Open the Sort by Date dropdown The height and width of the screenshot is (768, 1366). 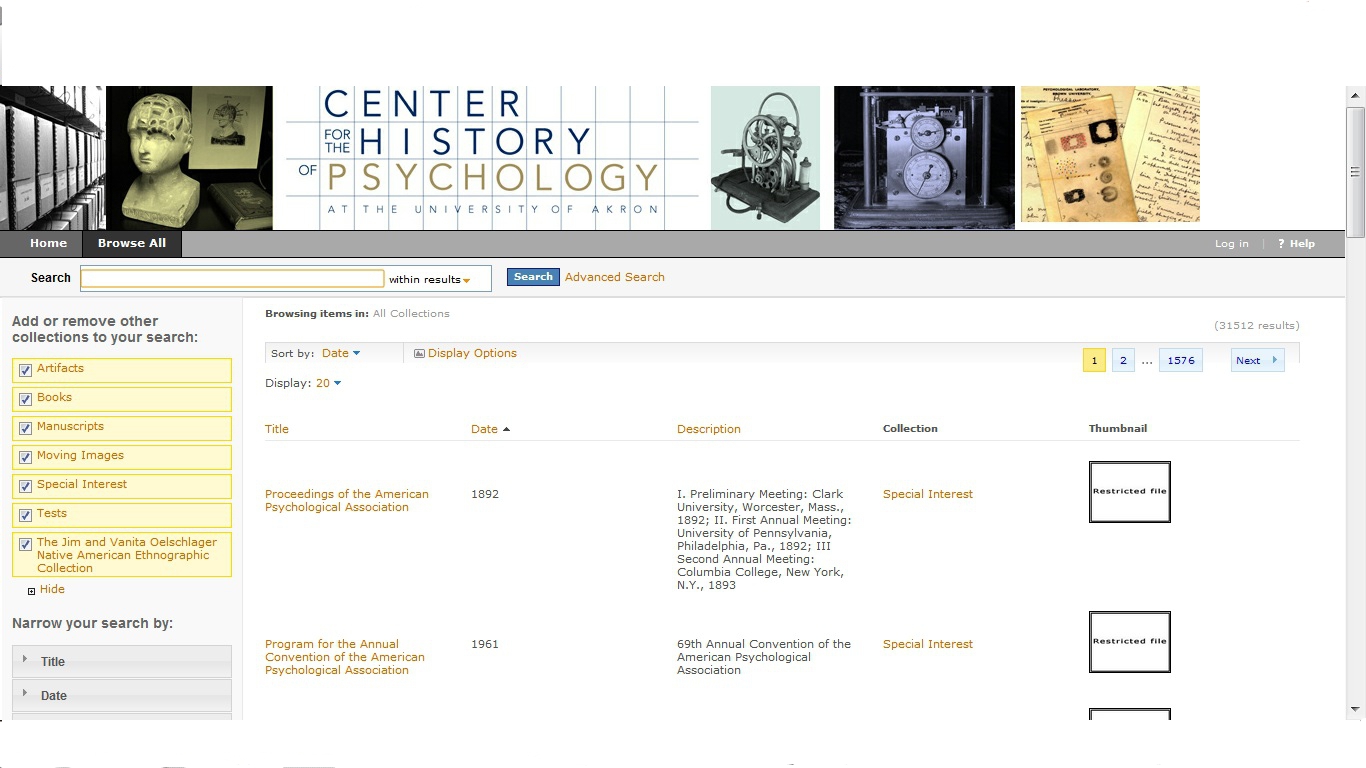[x=341, y=354]
